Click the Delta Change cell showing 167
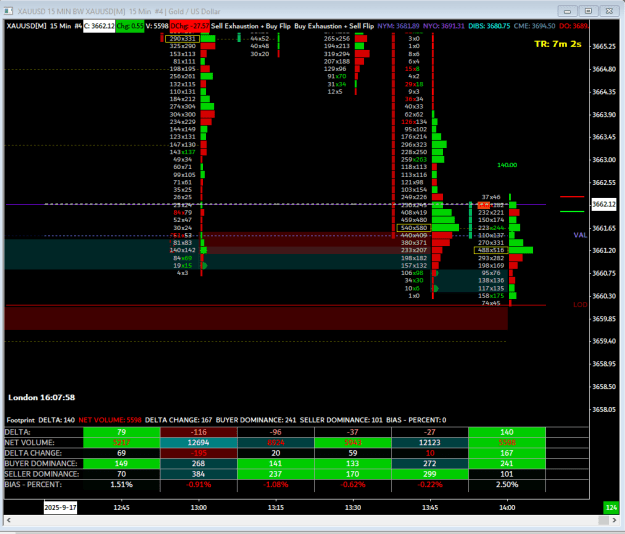625x534 pixels. coord(507,453)
